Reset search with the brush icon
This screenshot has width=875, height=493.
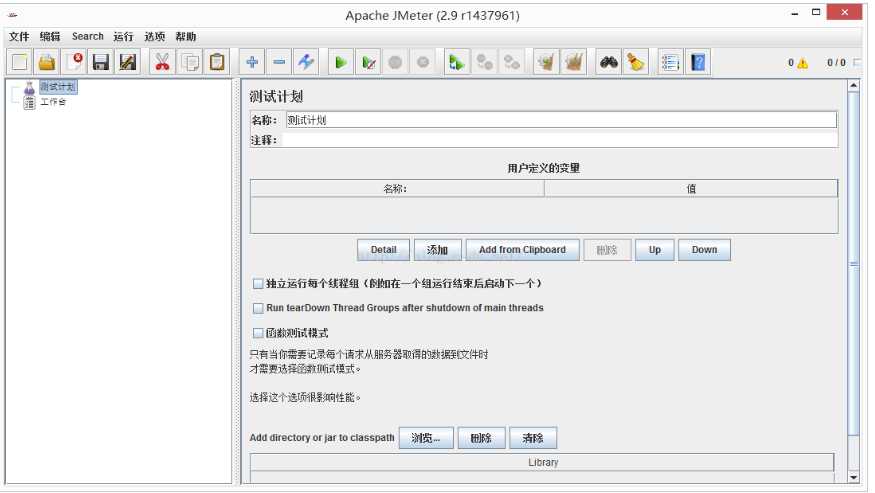(635, 62)
